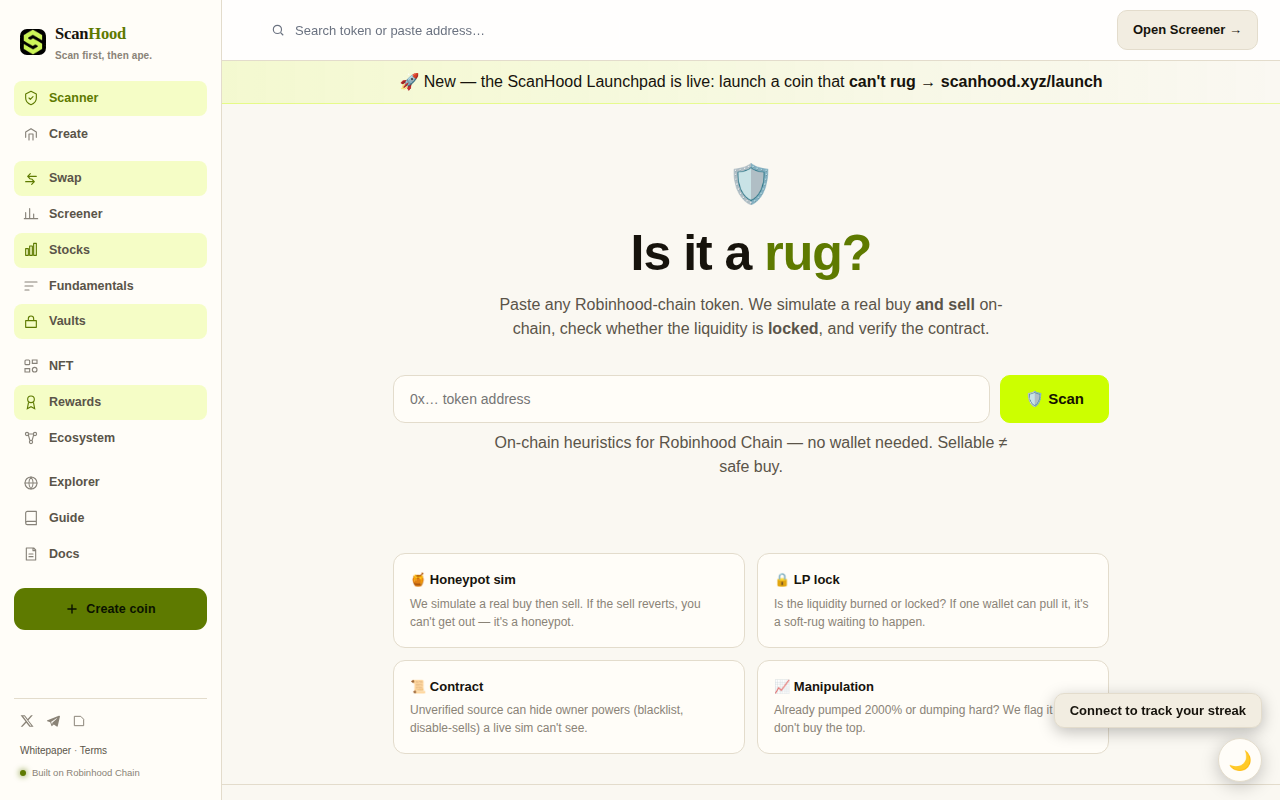1280x800 pixels.
Task: Follow the scanhood.xyz/launch banner link
Action: (x=1021, y=82)
